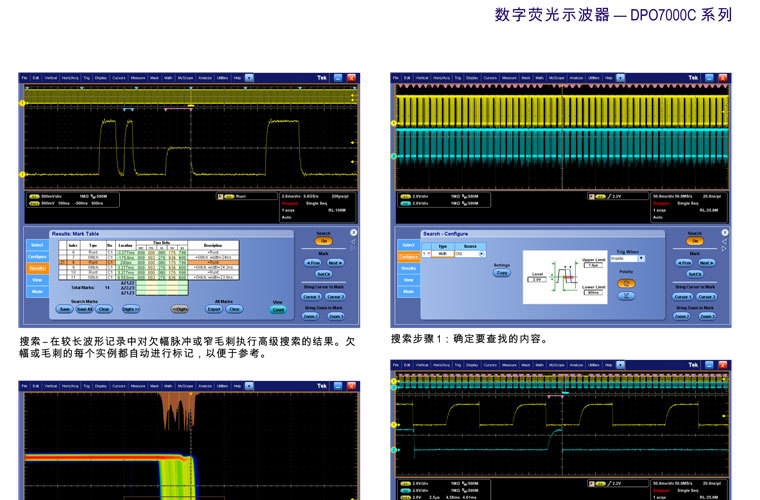This screenshot has height=500, width=760.
Task: Click Cursor 2 button in Mark Table window
Action: tap(335, 297)
